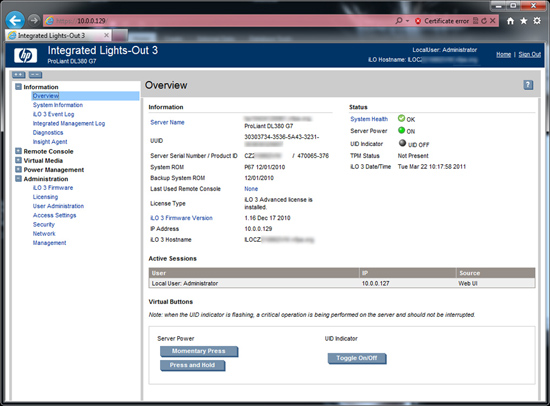Screen dimensions: 550x406
Task: Open Diagnostics page
Action: pos(48,132)
